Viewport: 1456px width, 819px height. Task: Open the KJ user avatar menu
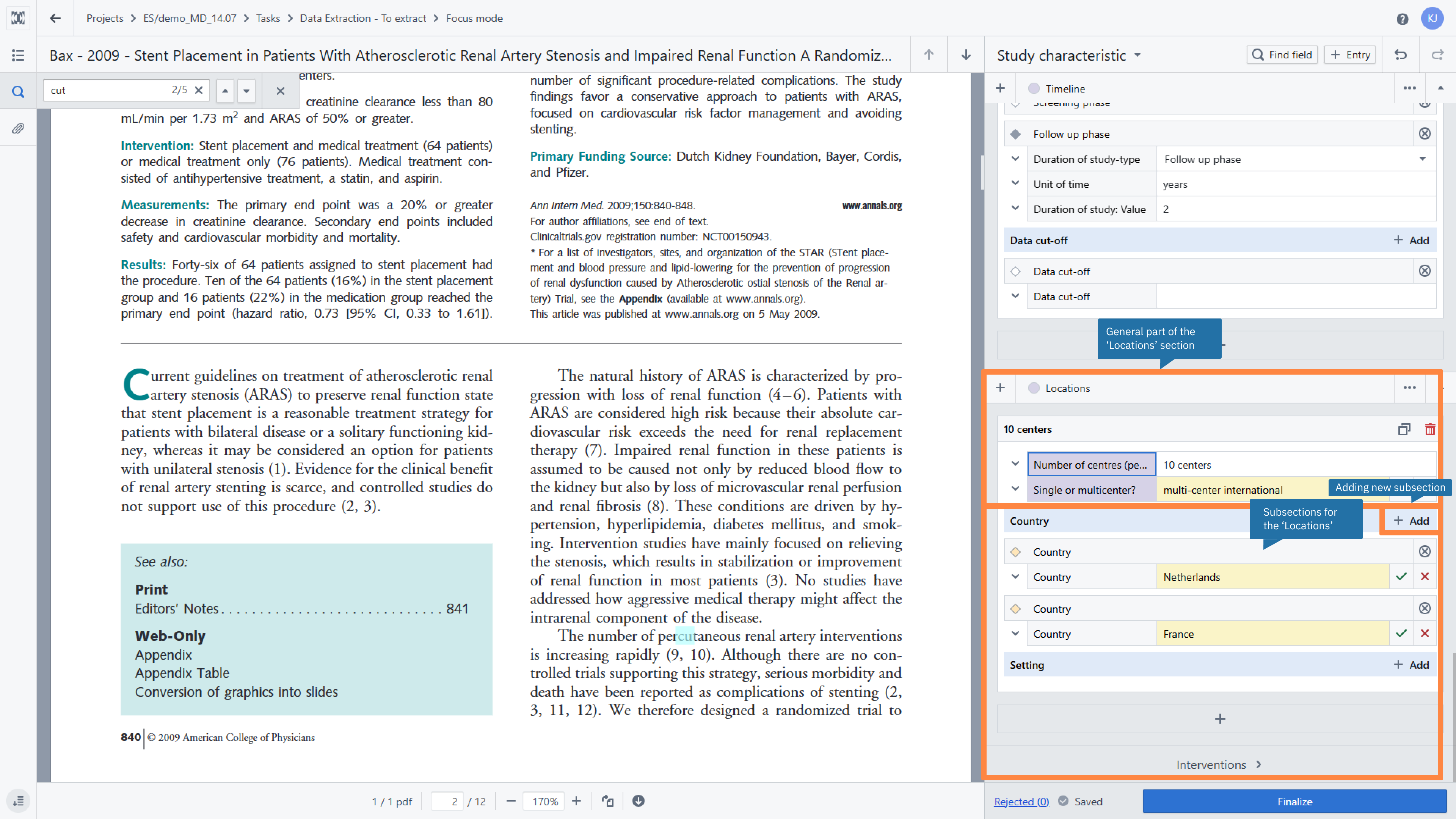tap(1432, 18)
